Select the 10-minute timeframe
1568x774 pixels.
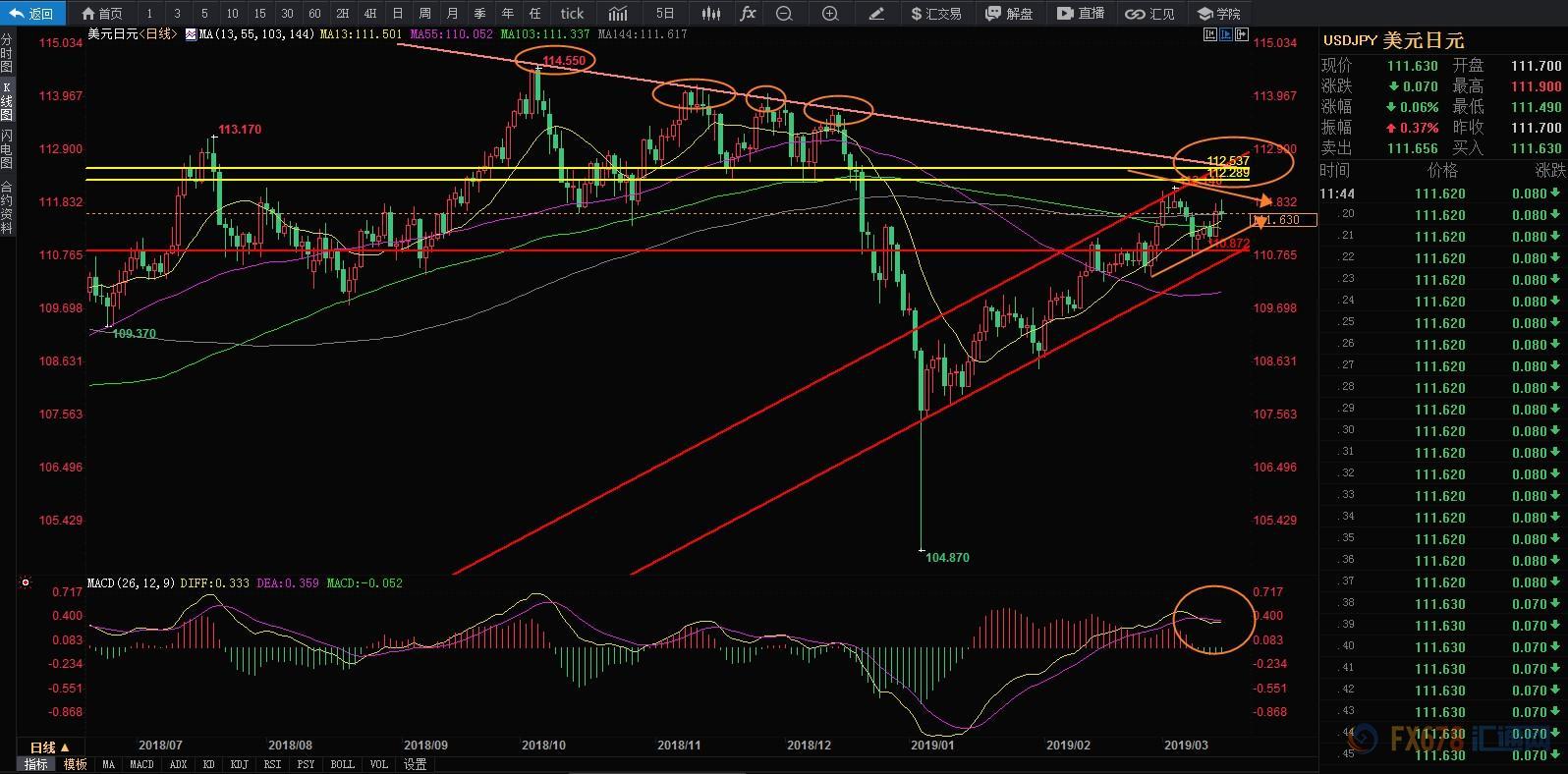[232, 13]
